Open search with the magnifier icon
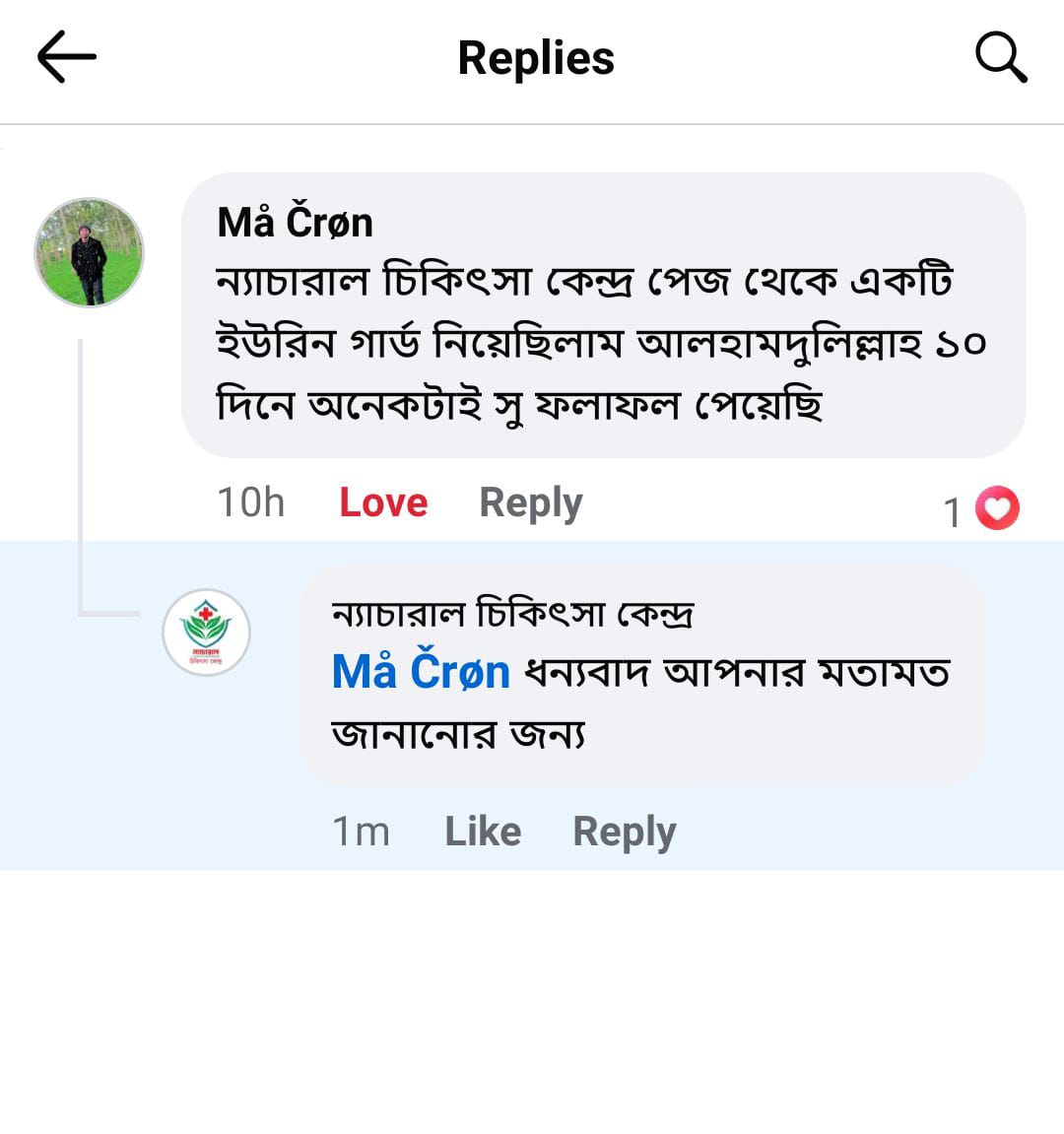The width and height of the screenshot is (1064, 1134). click(x=1001, y=57)
